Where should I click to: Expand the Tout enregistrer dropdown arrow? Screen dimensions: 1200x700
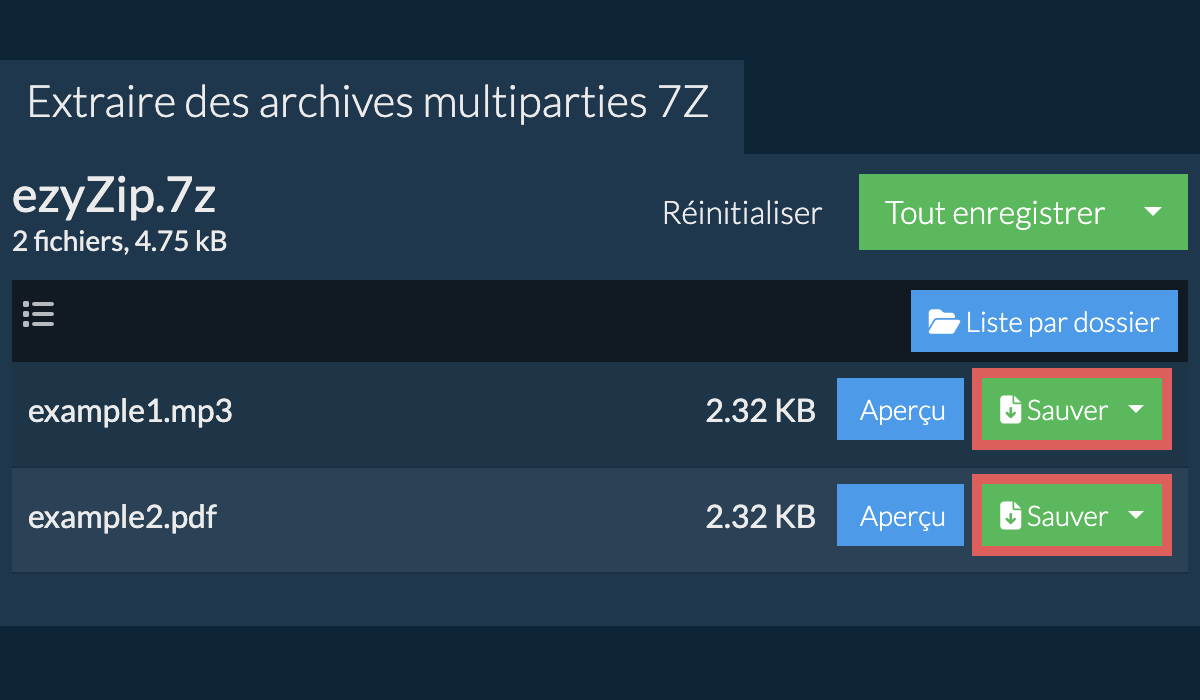click(x=1152, y=212)
